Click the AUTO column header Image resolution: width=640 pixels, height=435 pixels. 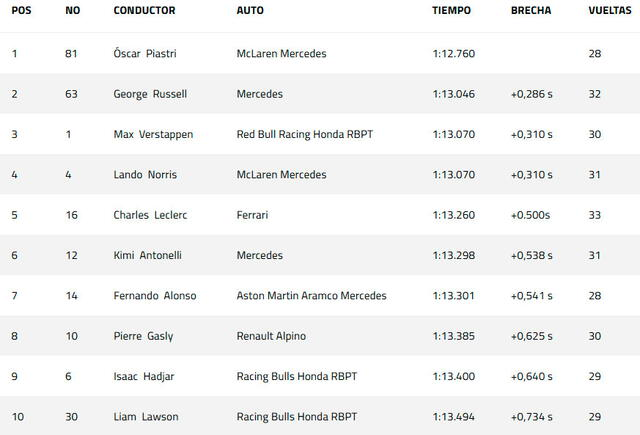click(250, 10)
